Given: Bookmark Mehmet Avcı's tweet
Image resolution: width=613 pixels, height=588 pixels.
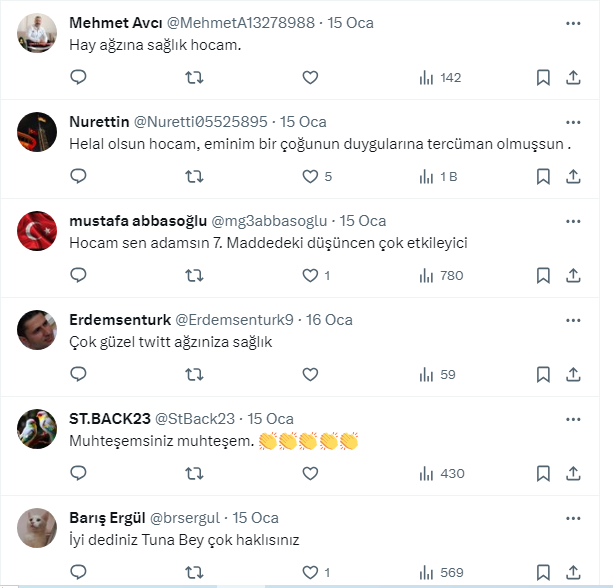Looking at the screenshot, I should (x=543, y=77).
